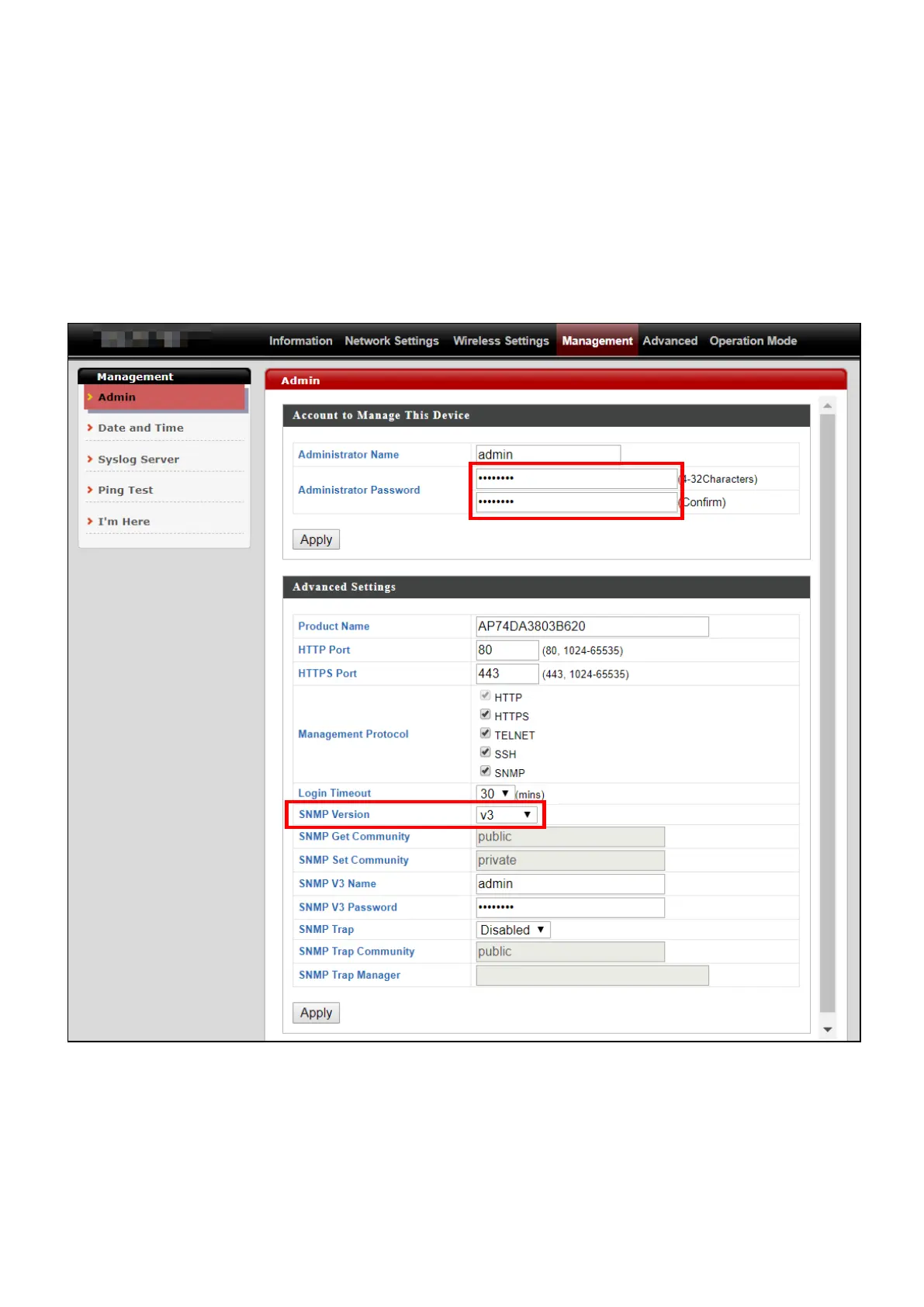Open the SNMP Version dropdown
This screenshot has height=1307, width=924.
click(x=507, y=815)
